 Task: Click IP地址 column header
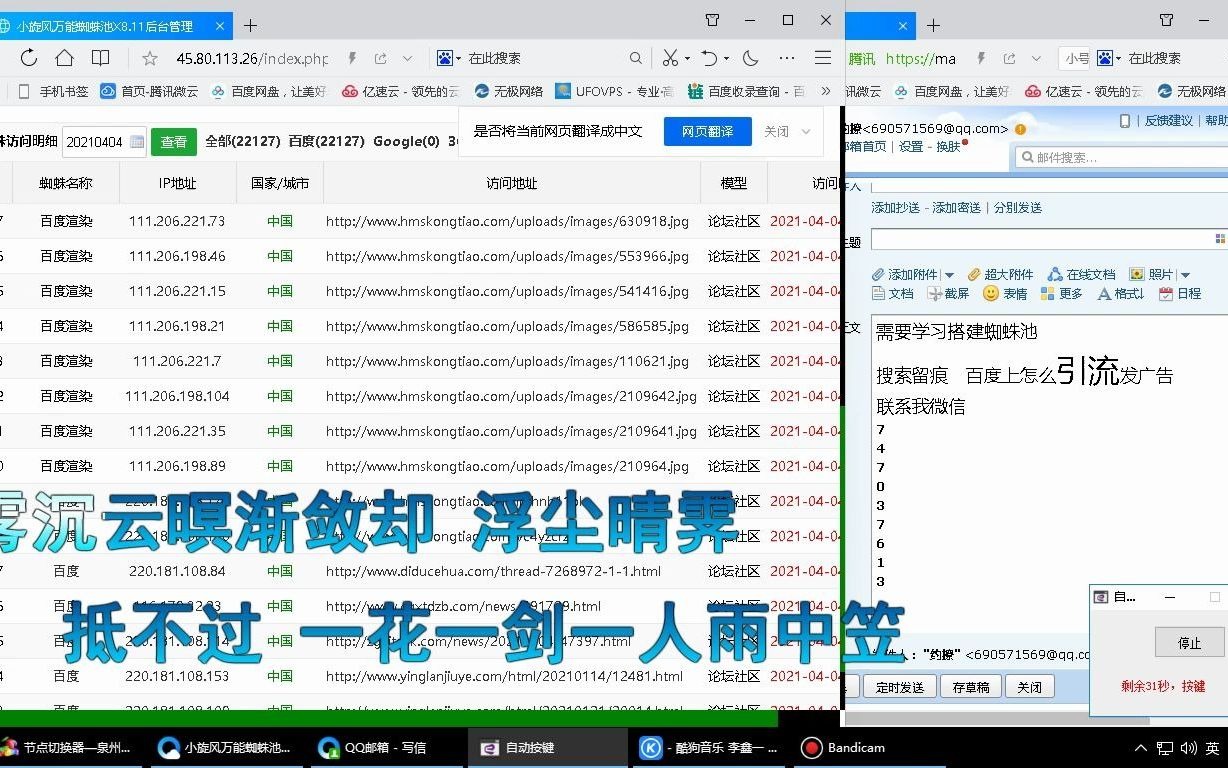click(178, 183)
